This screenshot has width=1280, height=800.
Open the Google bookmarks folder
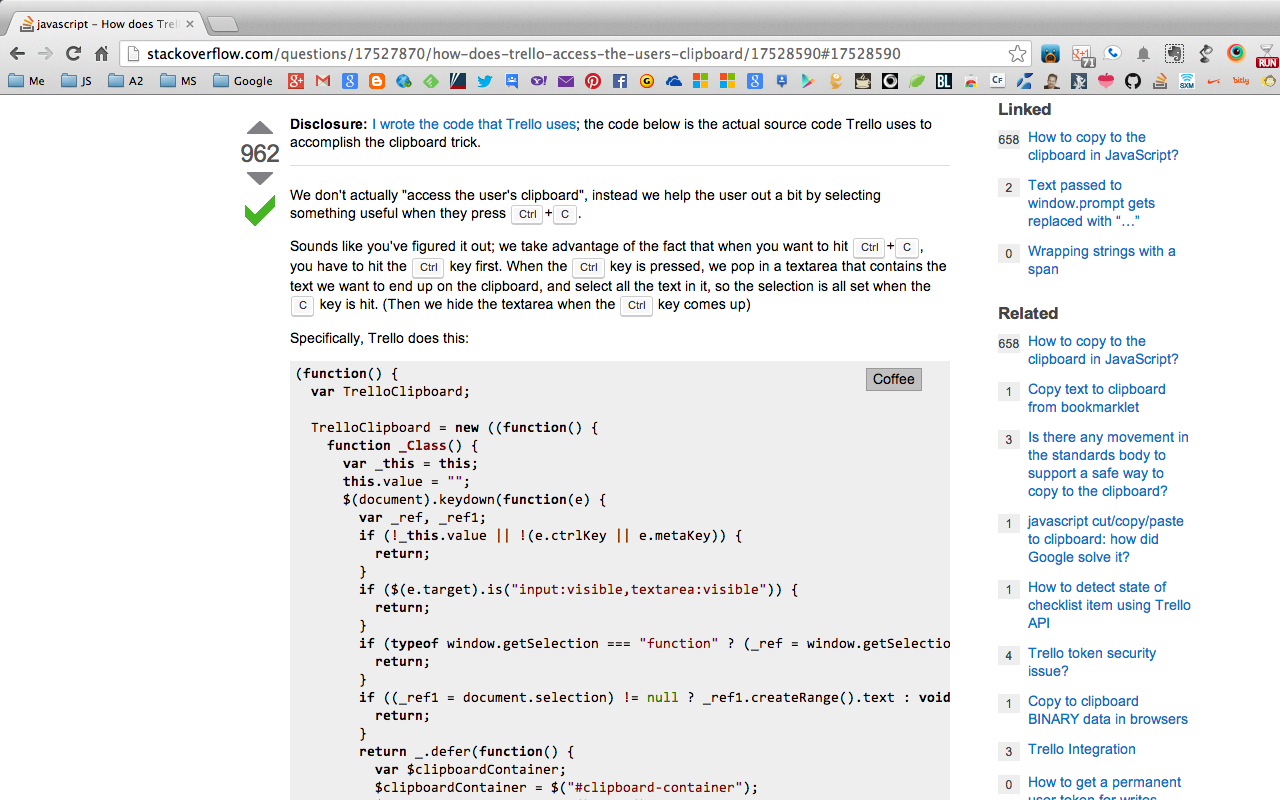[243, 81]
